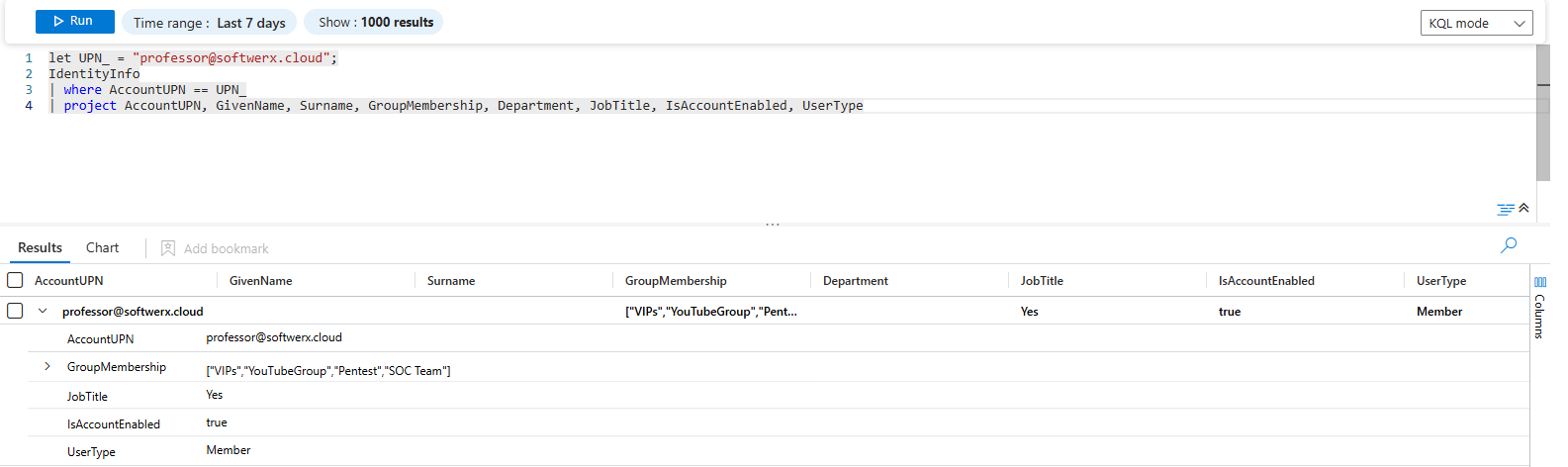
Task: Switch to the Results tab
Action: point(40,248)
